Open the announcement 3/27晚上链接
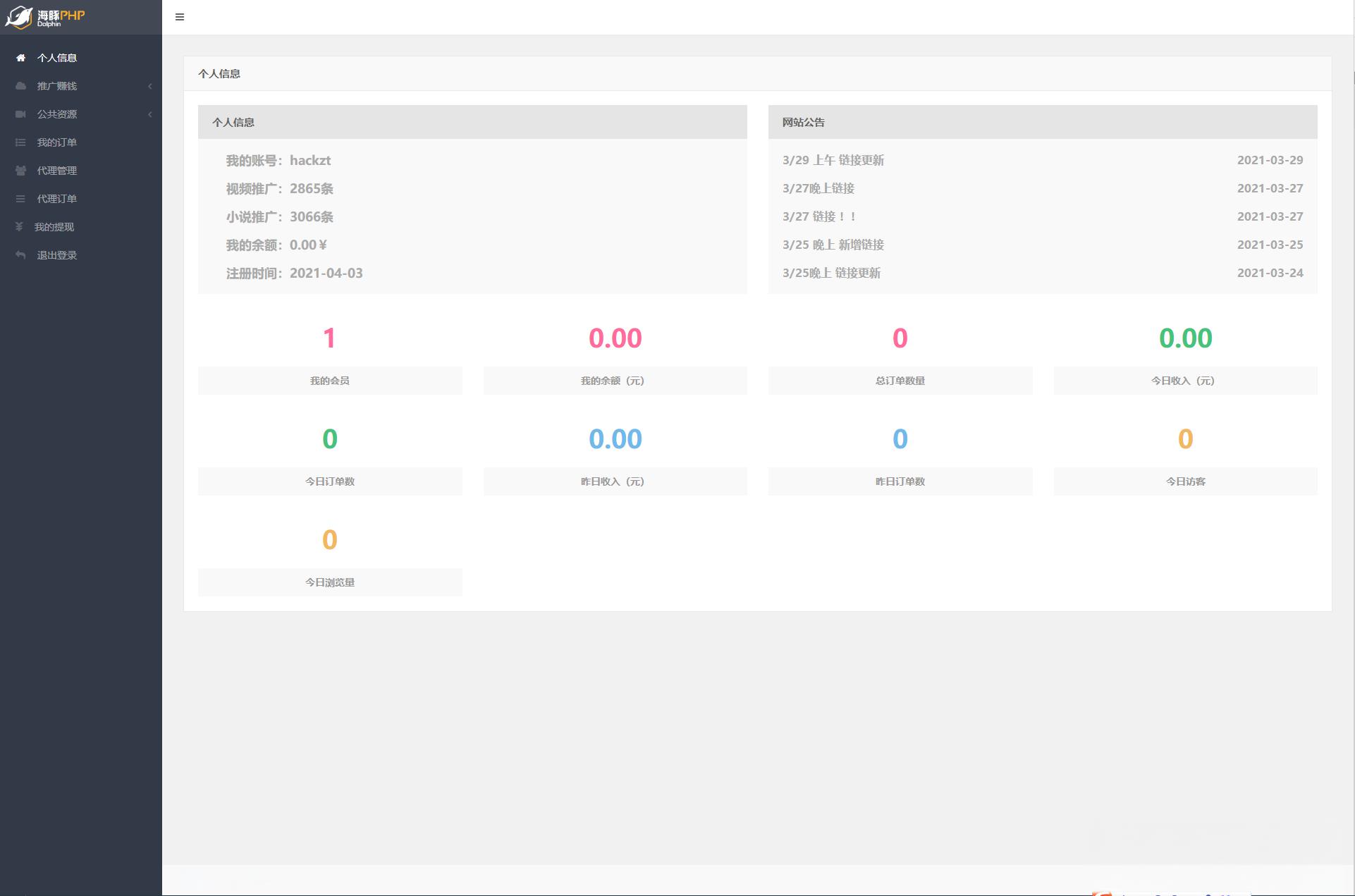The width and height of the screenshot is (1355, 896). pos(818,188)
